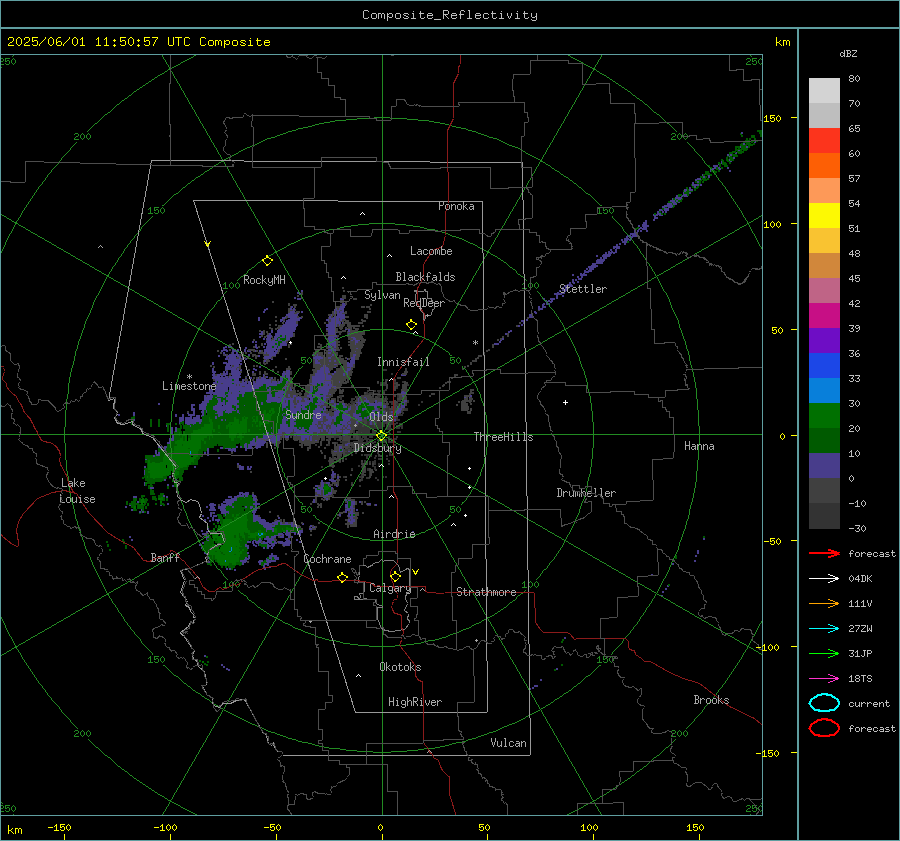Click the timestamp 2025/06/01 11:50:57 UTC Composite
The height and width of the screenshot is (841, 900).
point(138,42)
